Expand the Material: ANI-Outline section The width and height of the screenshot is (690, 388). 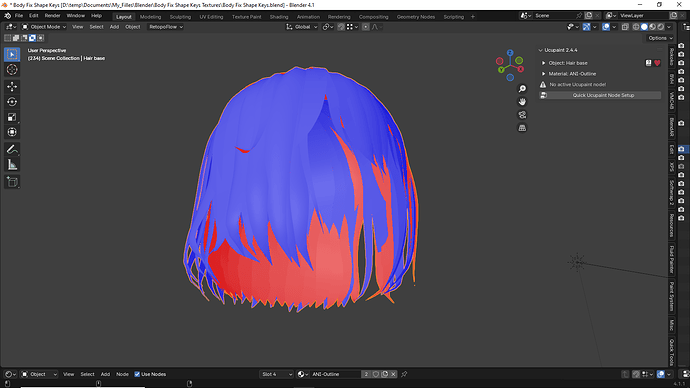543,74
